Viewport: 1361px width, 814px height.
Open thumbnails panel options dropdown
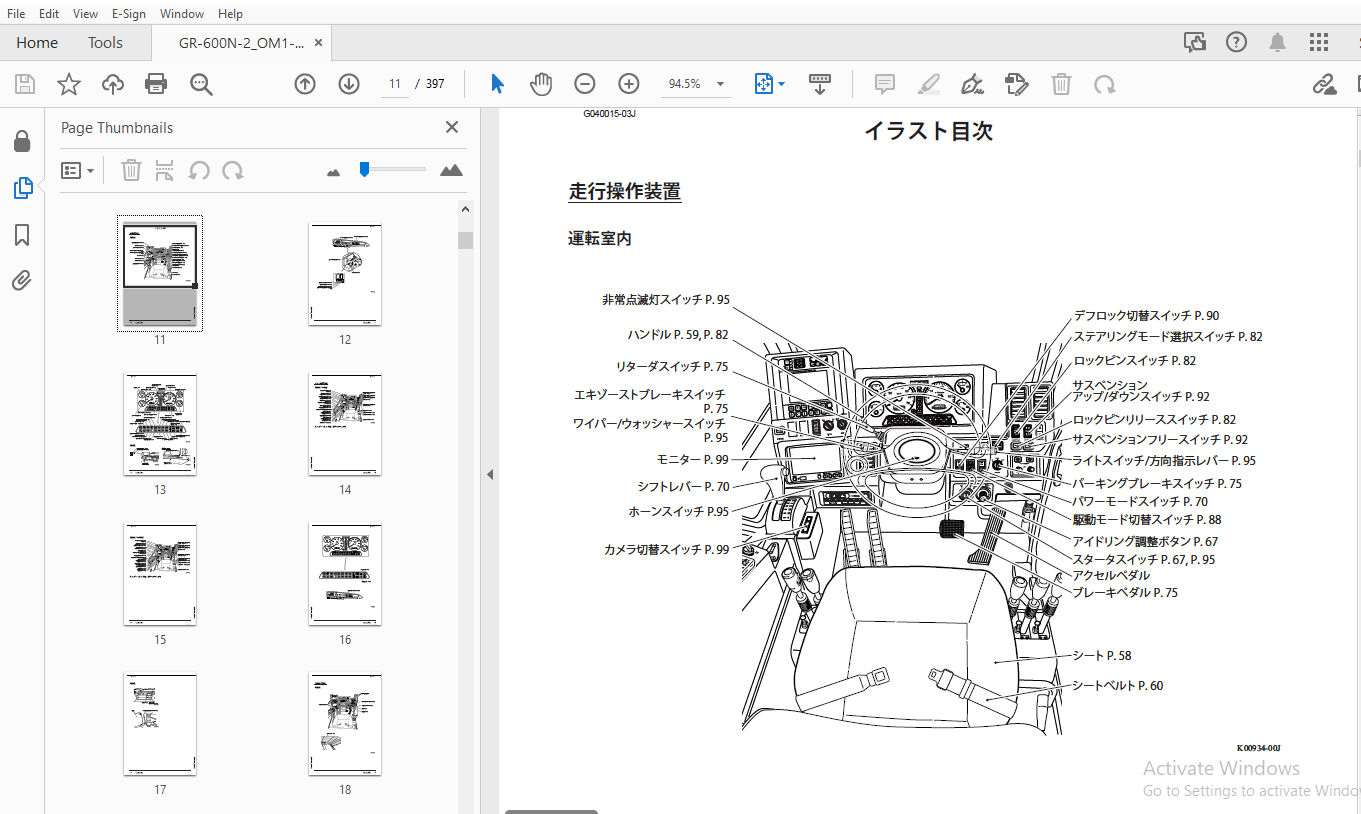pyautogui.click(x=78, y=171)
